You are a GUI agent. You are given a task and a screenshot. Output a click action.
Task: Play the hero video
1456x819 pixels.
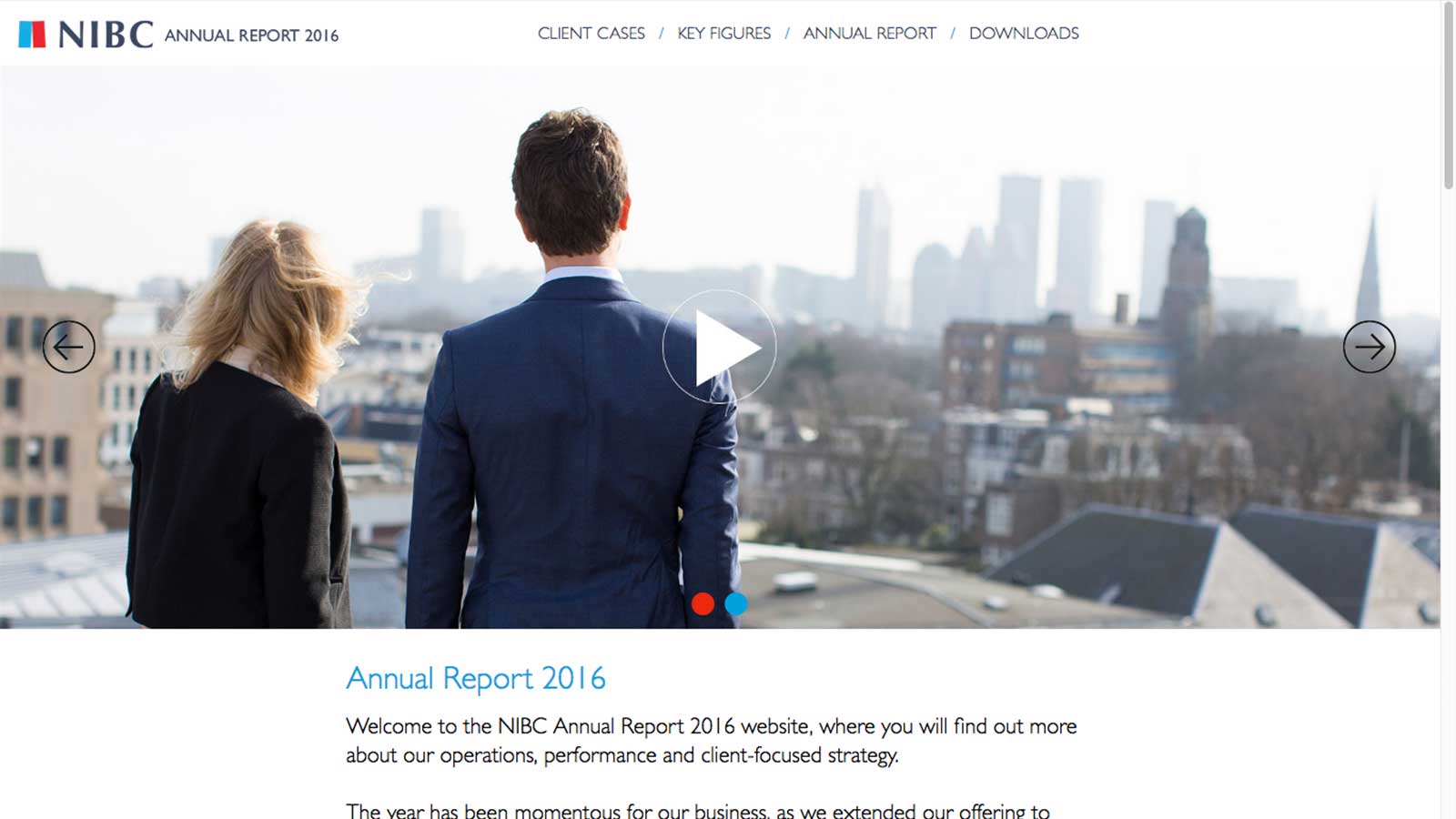click(719, 347)
